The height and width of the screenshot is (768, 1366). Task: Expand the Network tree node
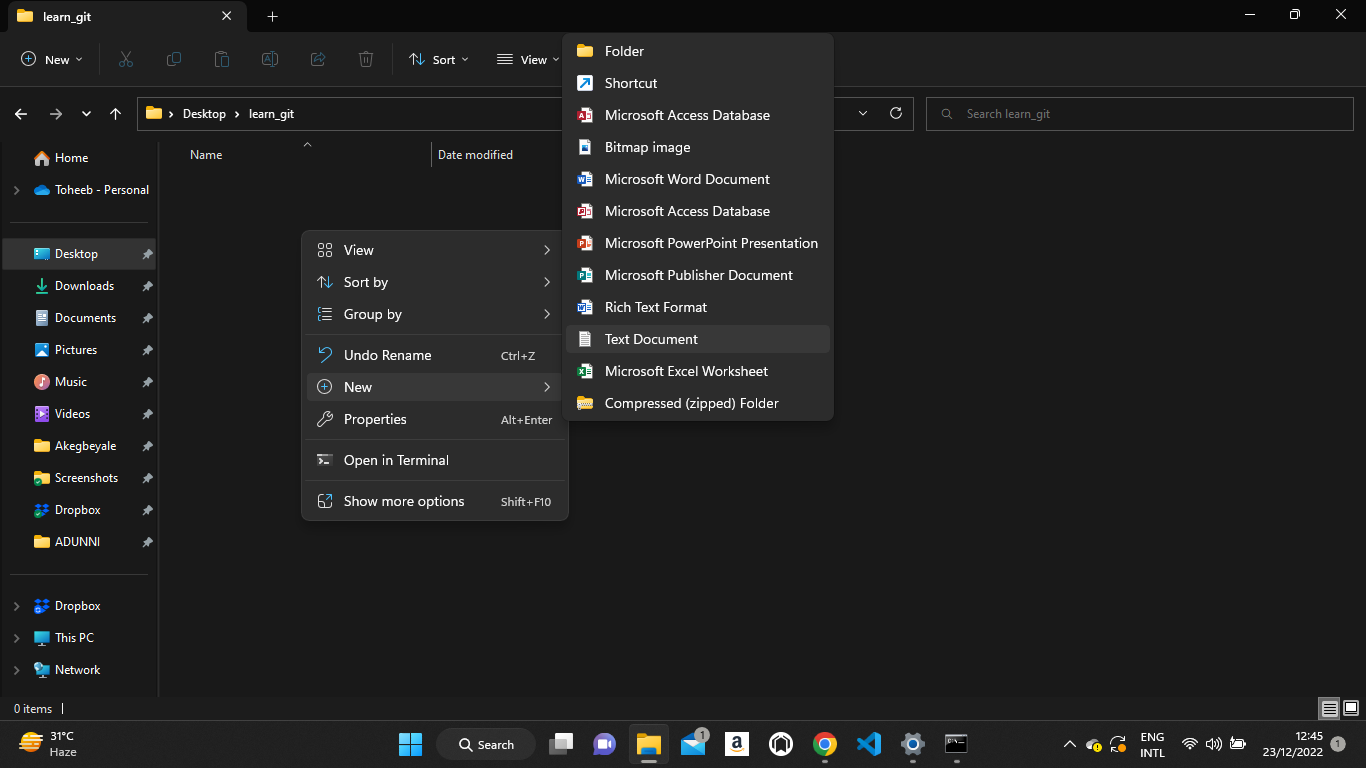click(x=16, y=670)
